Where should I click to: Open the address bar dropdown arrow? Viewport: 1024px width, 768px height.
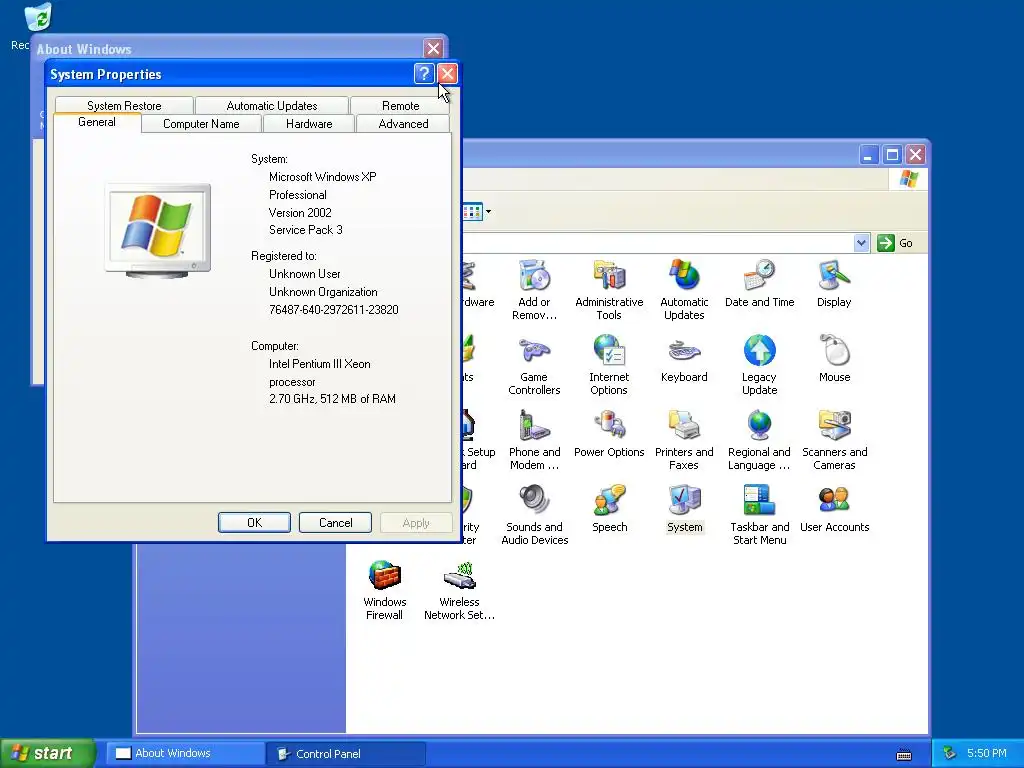point(861,243)
